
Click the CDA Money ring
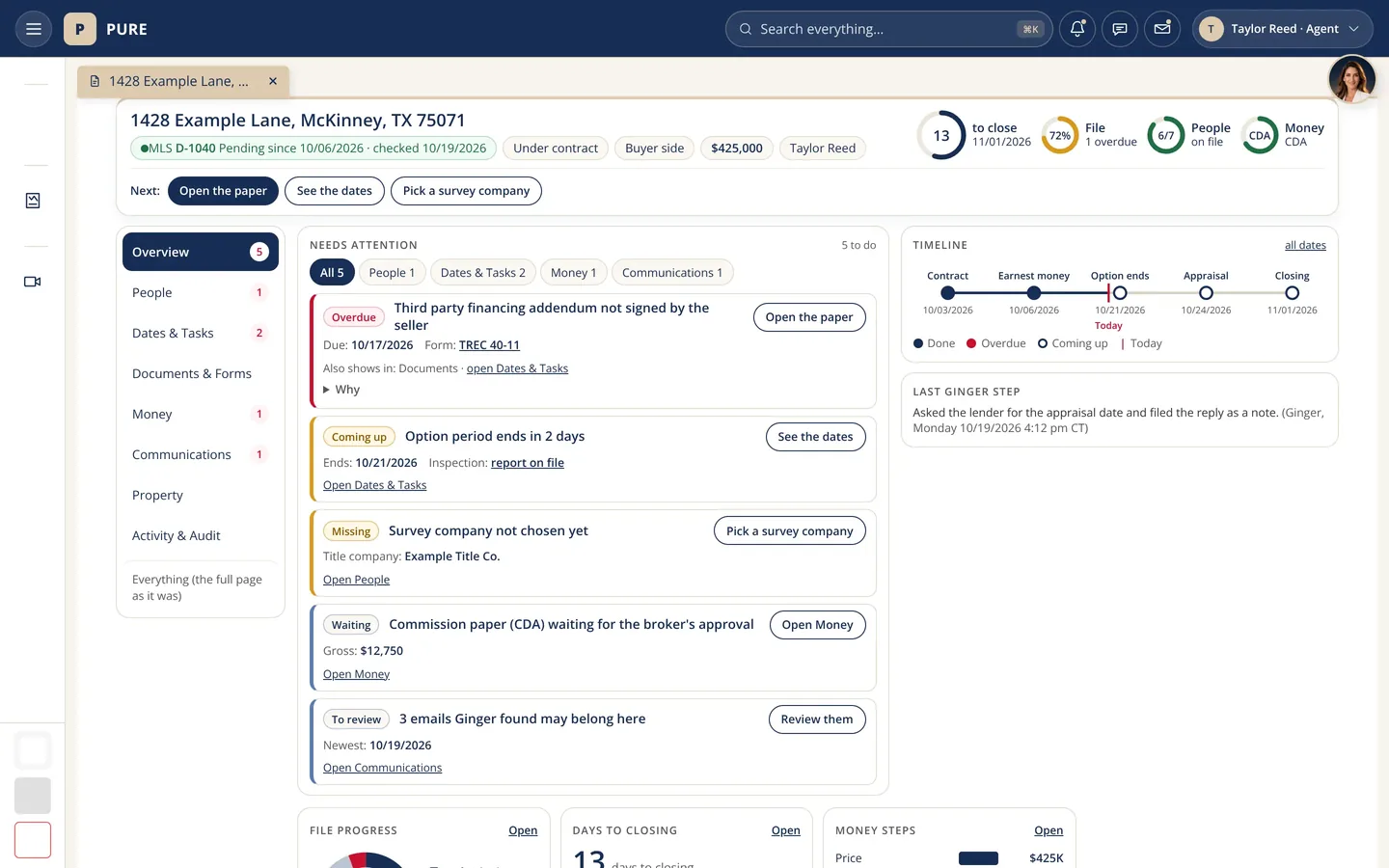pyautogui.click(x=1260, y=135)
